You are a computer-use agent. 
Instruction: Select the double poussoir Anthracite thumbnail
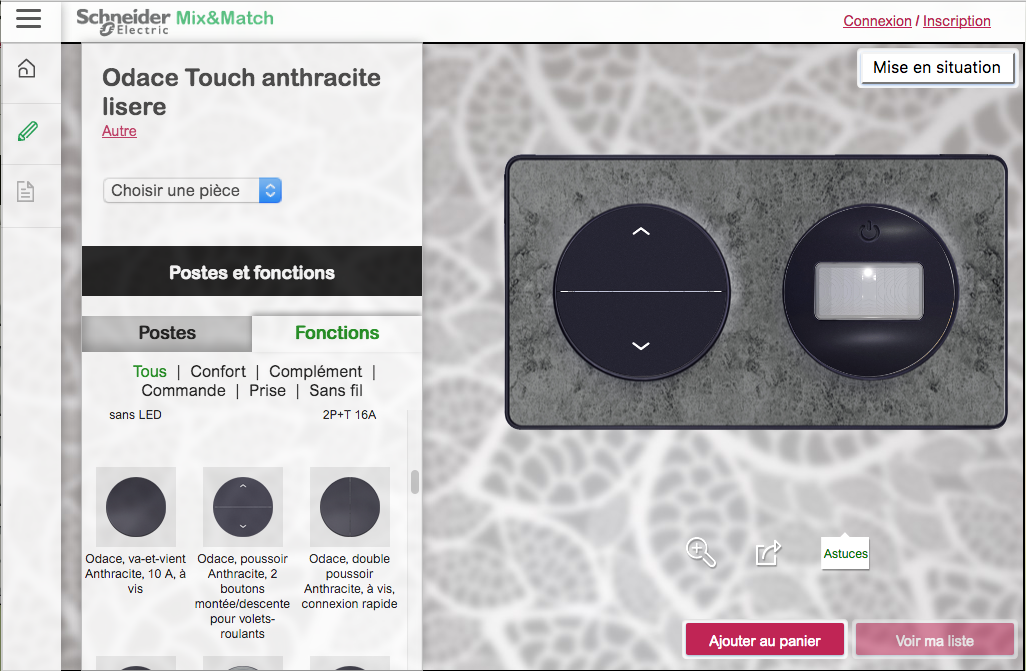point(349,507)
